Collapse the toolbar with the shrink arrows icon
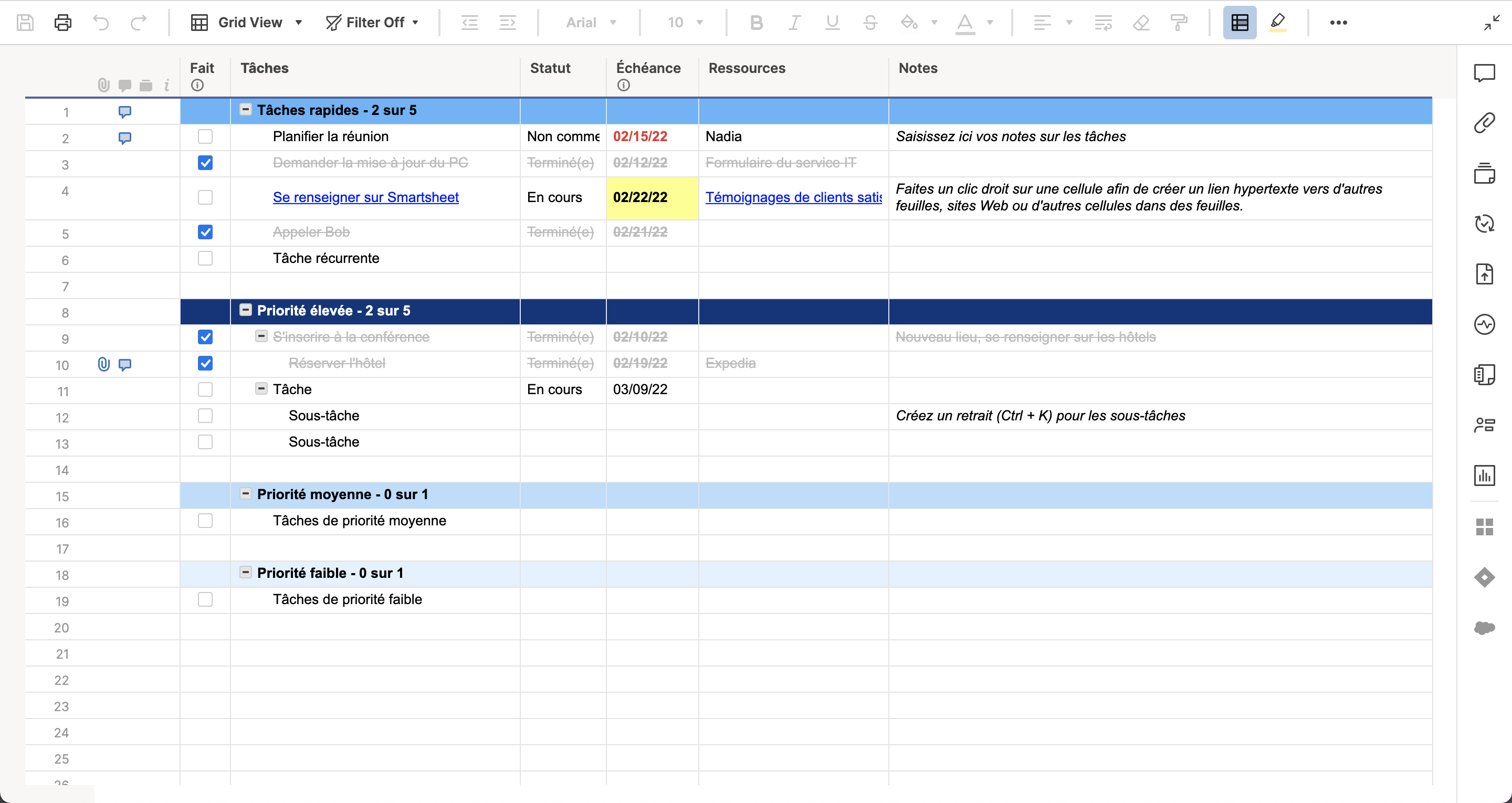This screenshot has width=1512, height=803. coord(1492,22)
